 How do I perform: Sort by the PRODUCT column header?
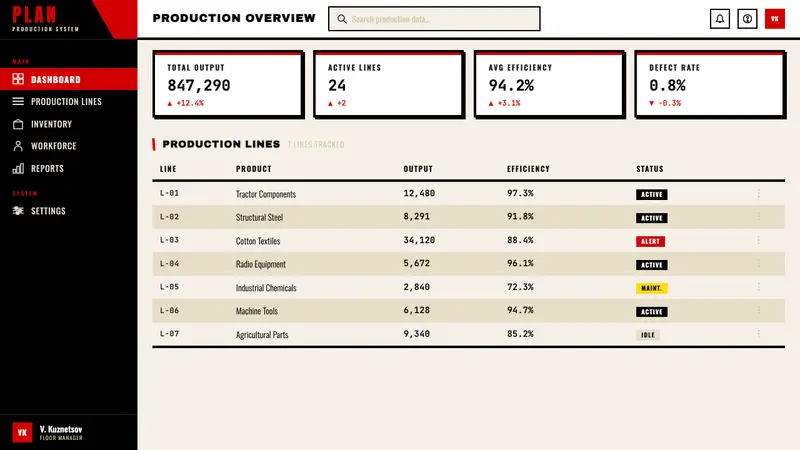click(x=254, y=169)
